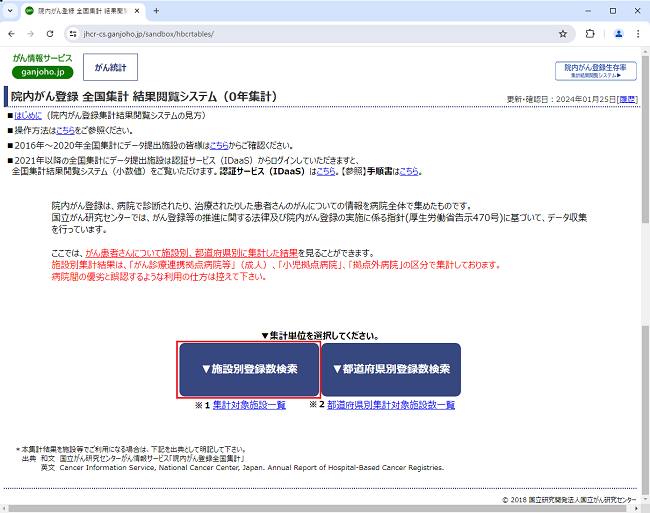
Task: Click the がん統計 menu button
Action: click(110, 67)
